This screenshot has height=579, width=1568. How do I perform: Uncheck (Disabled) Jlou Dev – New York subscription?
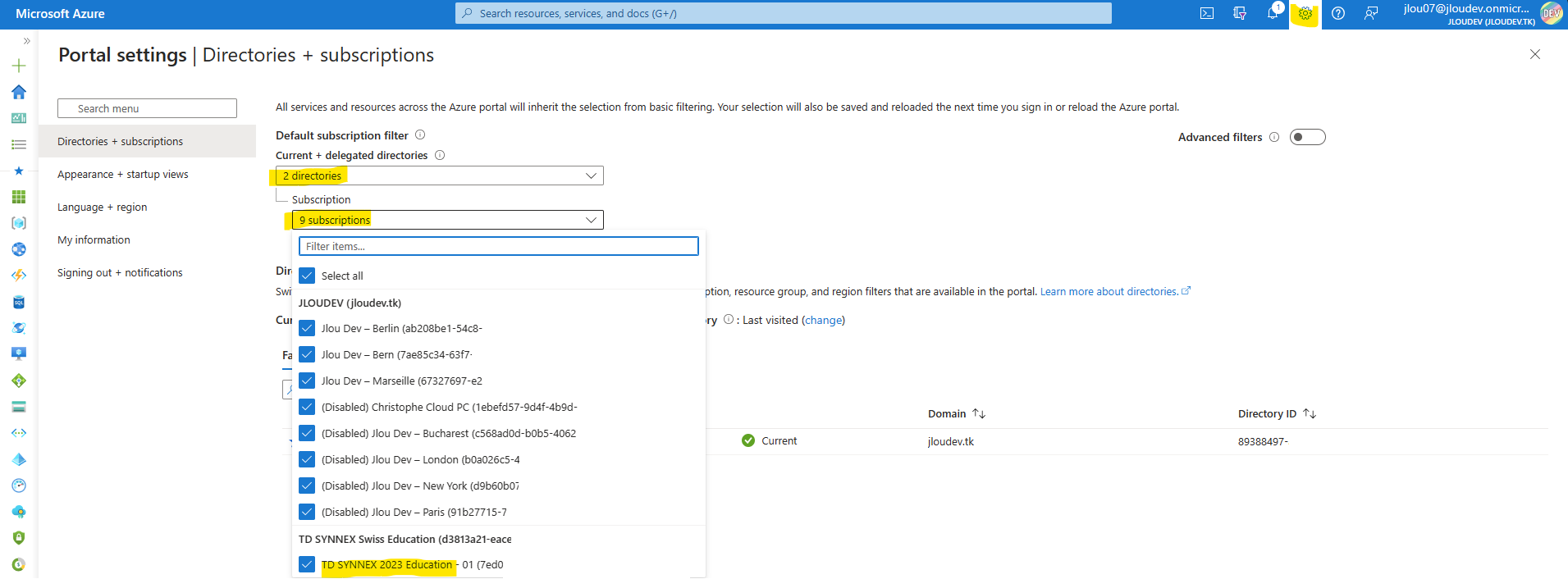point(307,486)
